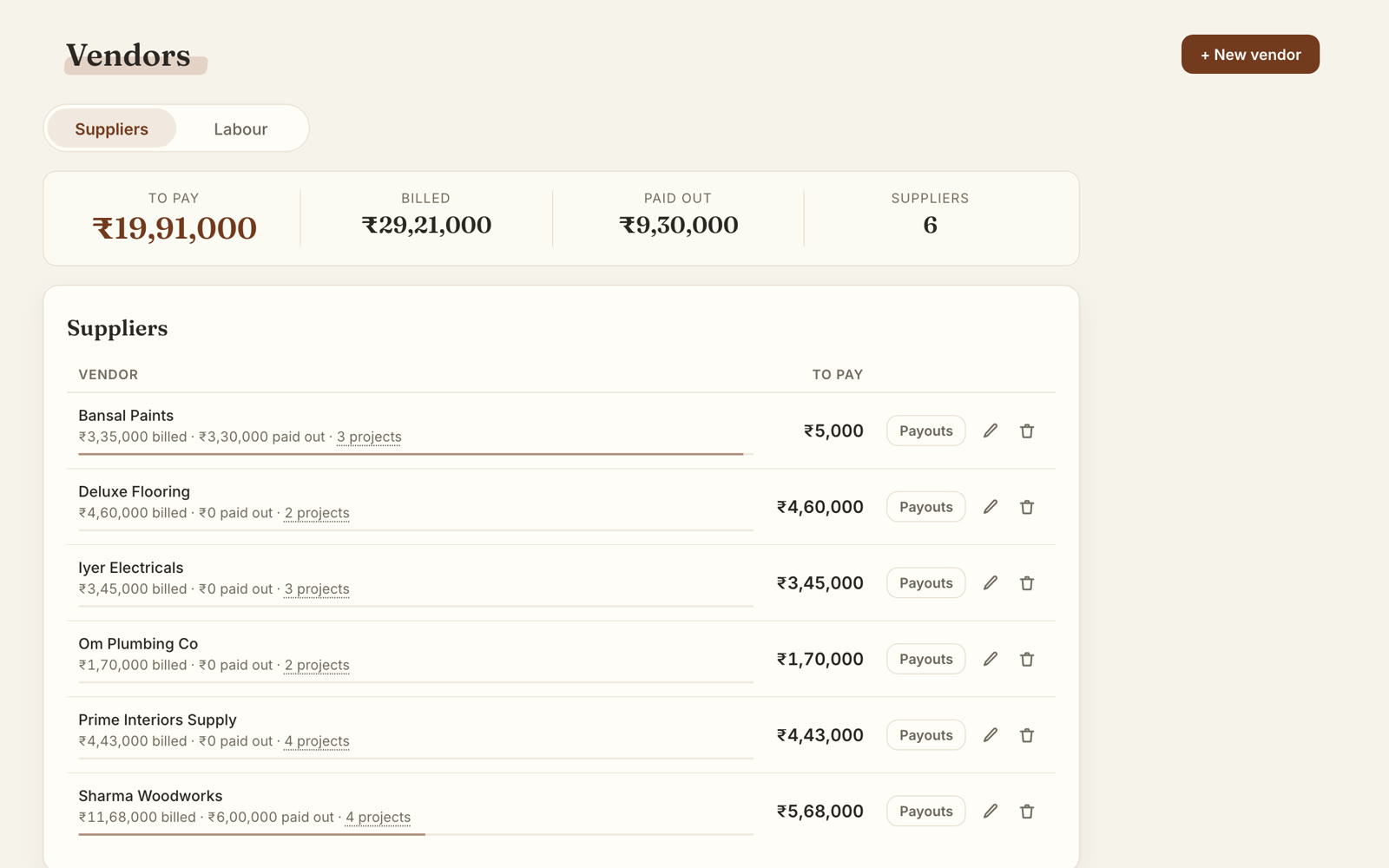The image size is (1389, 868).
Task: Edit Om Plumbing Co with pencil icon
Action: pyautogui.click(x=991, y=659)
